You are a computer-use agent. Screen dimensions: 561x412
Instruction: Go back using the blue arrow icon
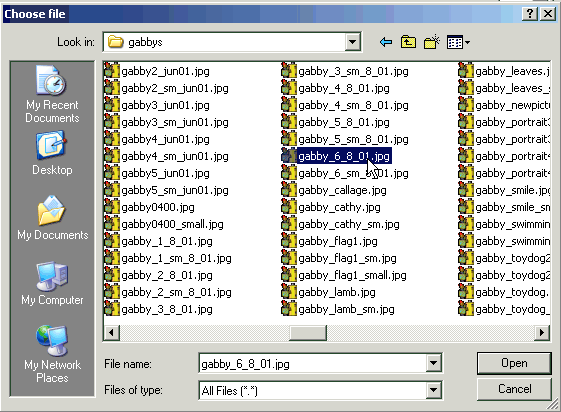click(386, 43)
